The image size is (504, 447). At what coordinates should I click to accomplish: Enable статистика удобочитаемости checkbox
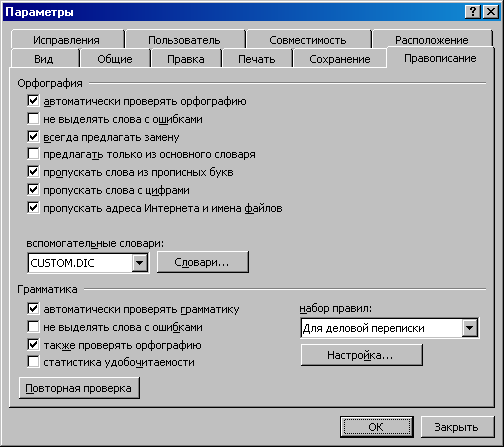pos(33,362)
